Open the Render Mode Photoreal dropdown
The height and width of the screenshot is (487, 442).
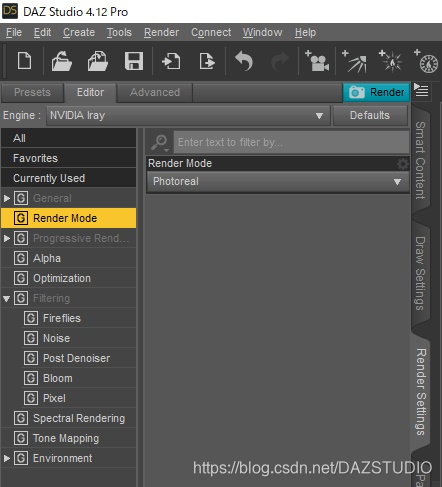[x=278, y=182]
